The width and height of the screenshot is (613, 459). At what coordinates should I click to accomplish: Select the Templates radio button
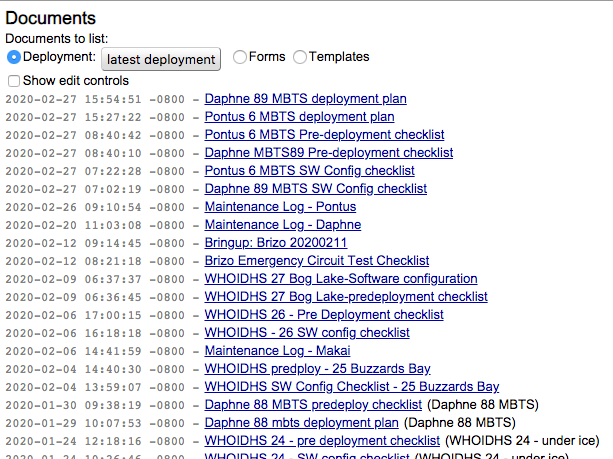coord(301,58)
